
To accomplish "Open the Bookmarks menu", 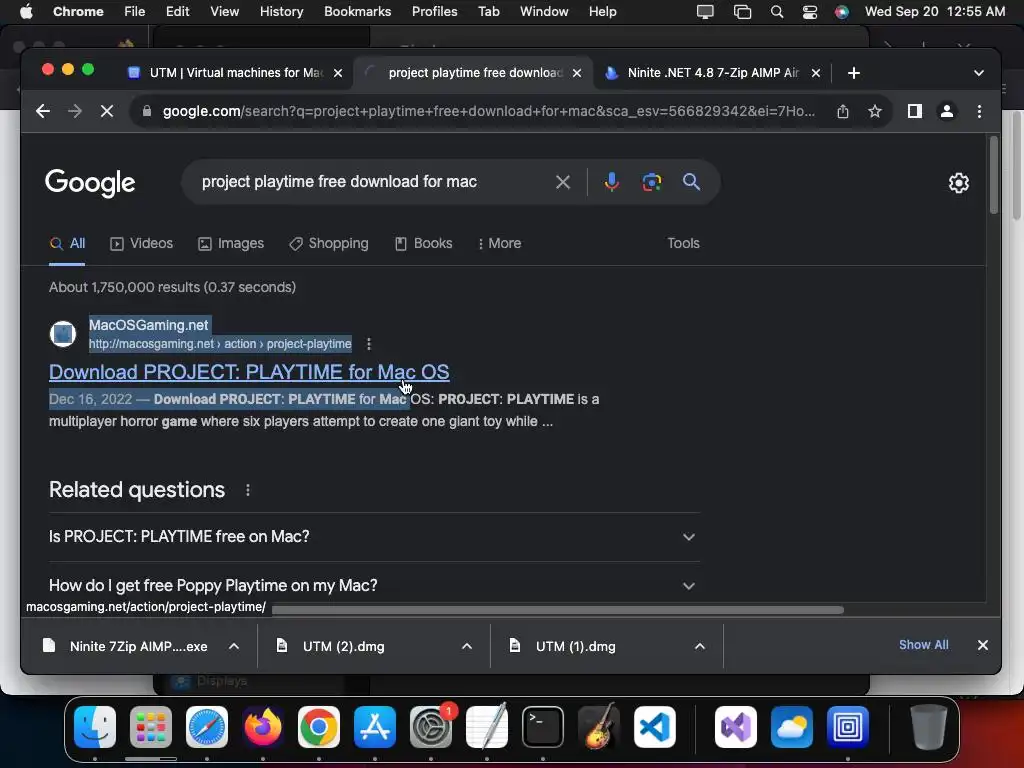I will [x=357, y=12].
